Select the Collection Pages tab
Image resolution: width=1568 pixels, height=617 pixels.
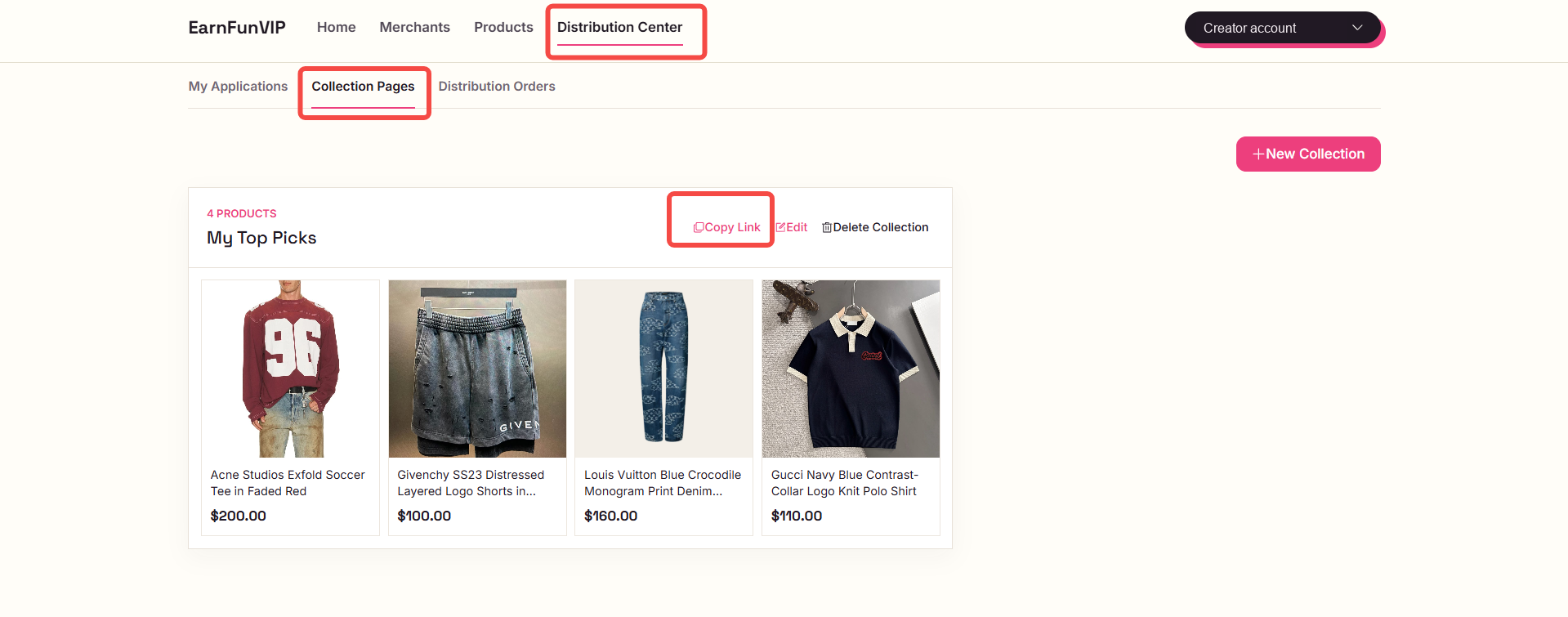click(363, 86)
